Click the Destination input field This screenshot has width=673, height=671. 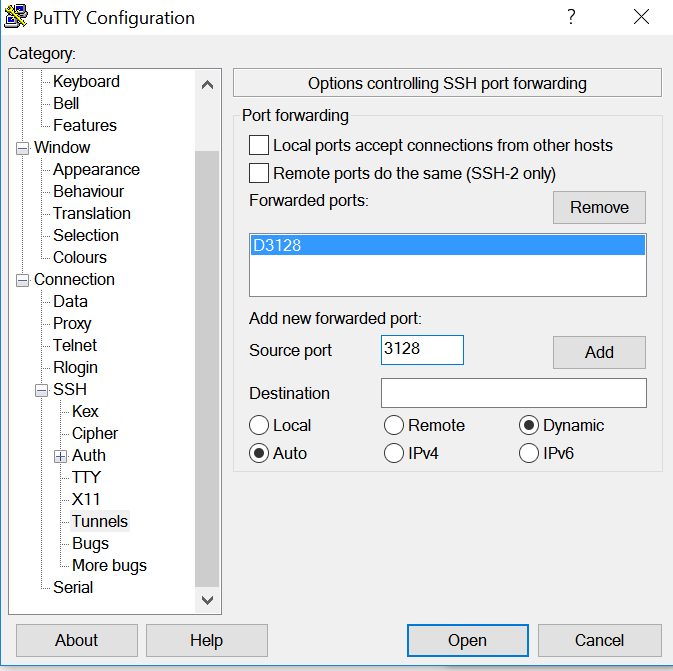(514, 393)
